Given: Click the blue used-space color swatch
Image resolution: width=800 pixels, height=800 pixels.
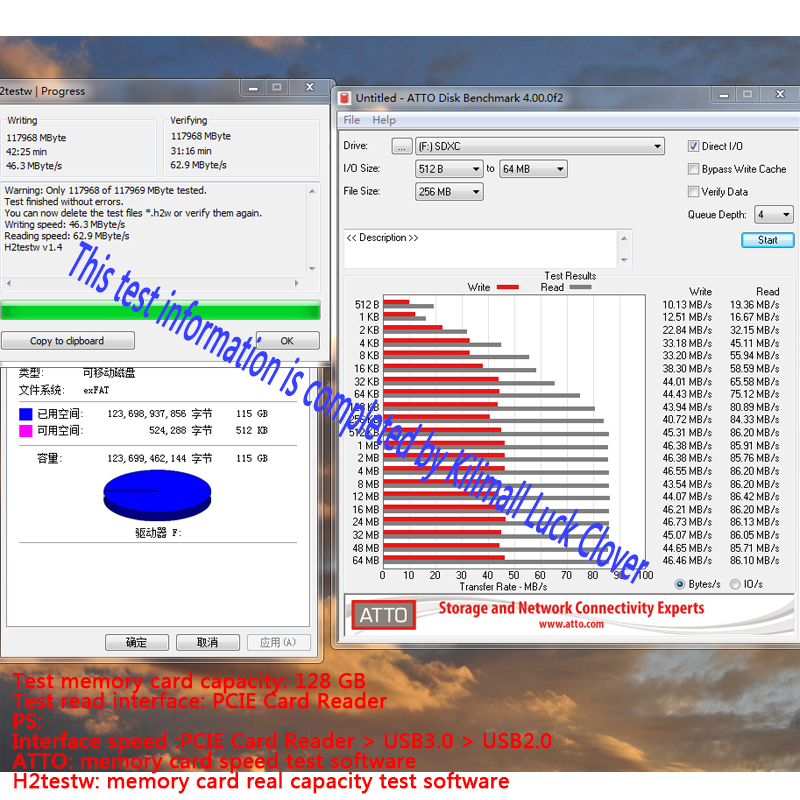Looking at the screenshot, I should tap(26, 414).
